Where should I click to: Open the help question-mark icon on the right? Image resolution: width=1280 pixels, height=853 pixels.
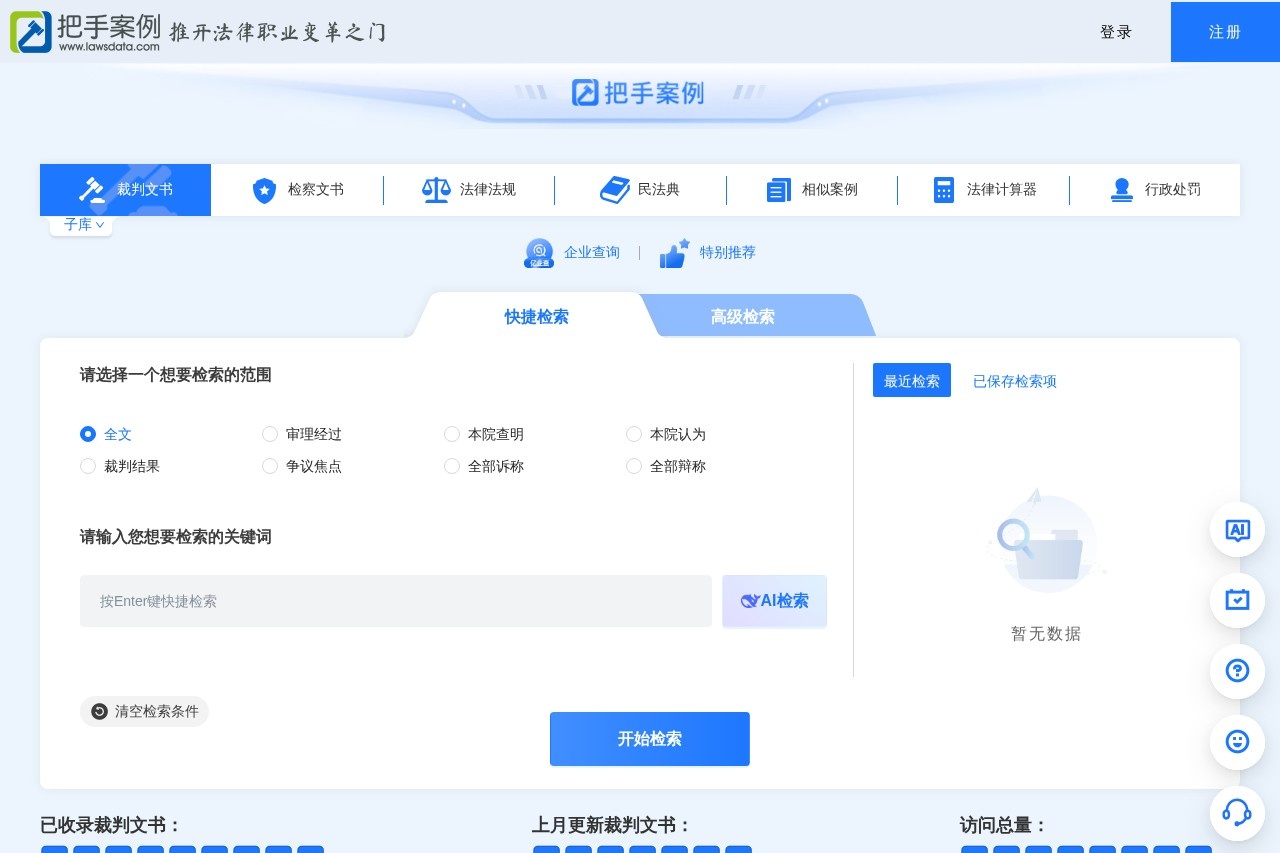(1237, 671)
